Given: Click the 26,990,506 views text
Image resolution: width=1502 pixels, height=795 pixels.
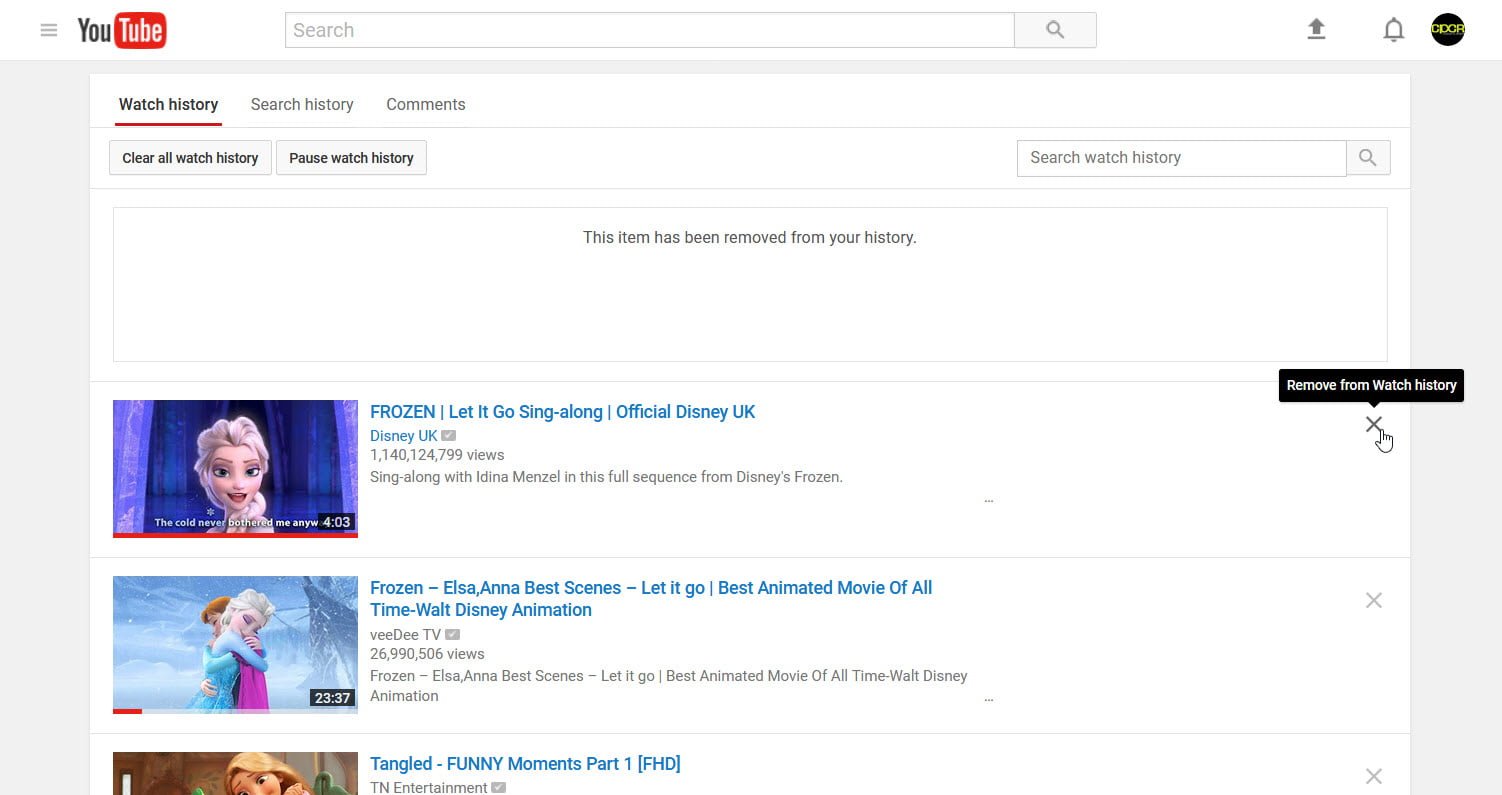Looking at the screenshot, I should coord(427,654).
